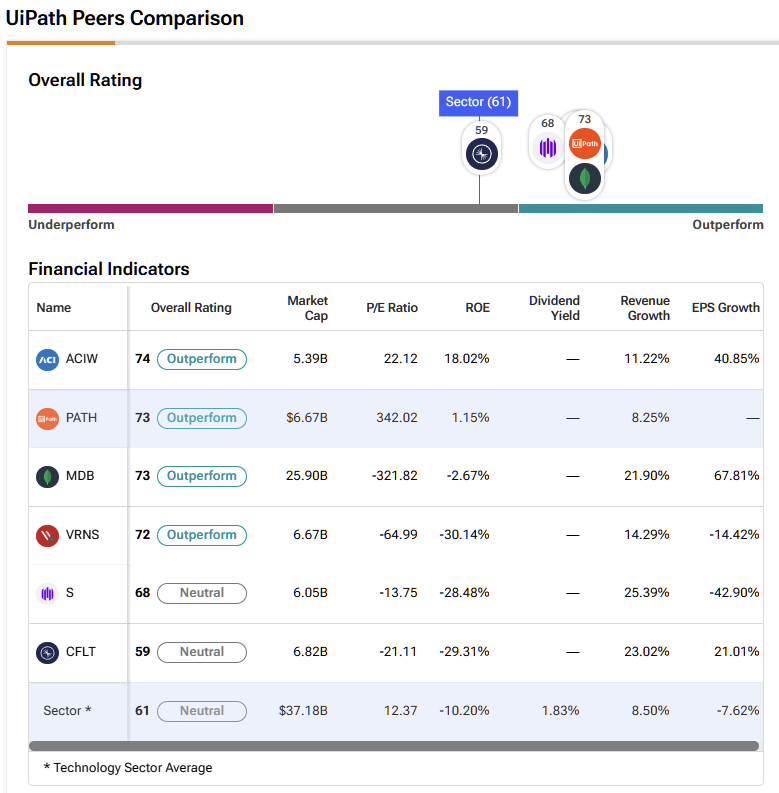
Task: Open the ACIW ticker link
Action: pos(82,360)
